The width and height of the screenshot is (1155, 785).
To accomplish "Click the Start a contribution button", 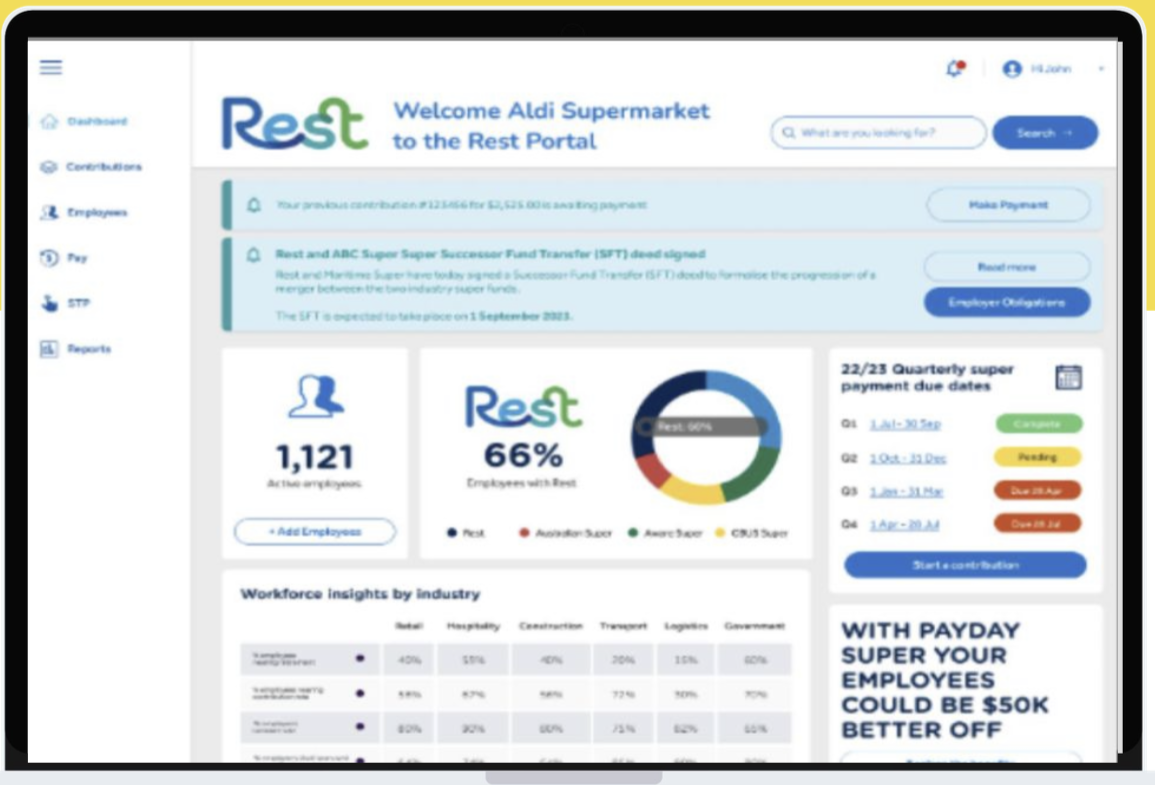I will (x=965, y=565).
